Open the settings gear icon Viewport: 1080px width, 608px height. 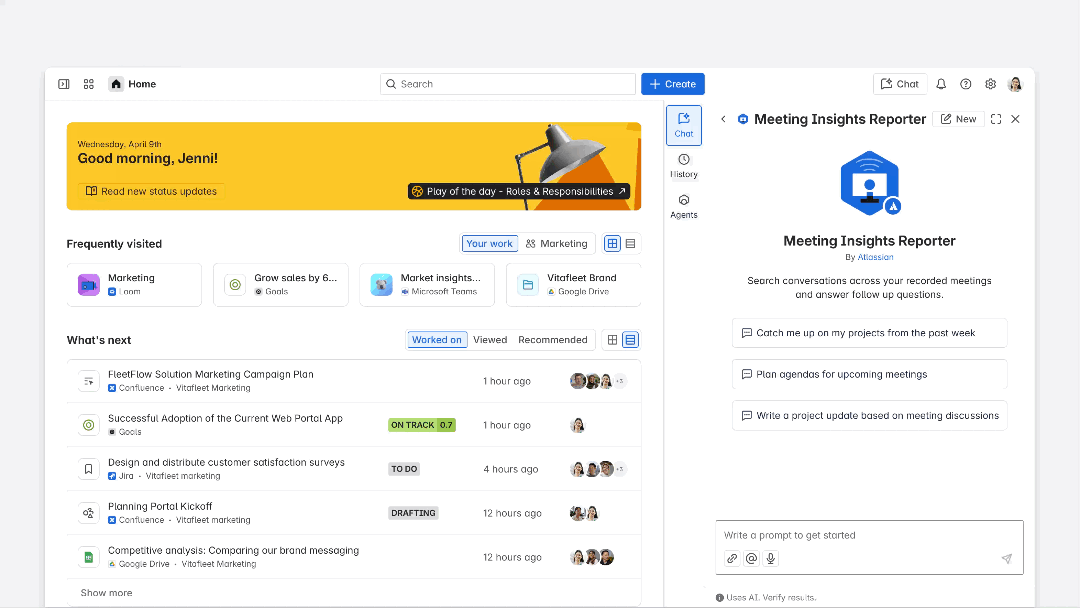[991, 84]
